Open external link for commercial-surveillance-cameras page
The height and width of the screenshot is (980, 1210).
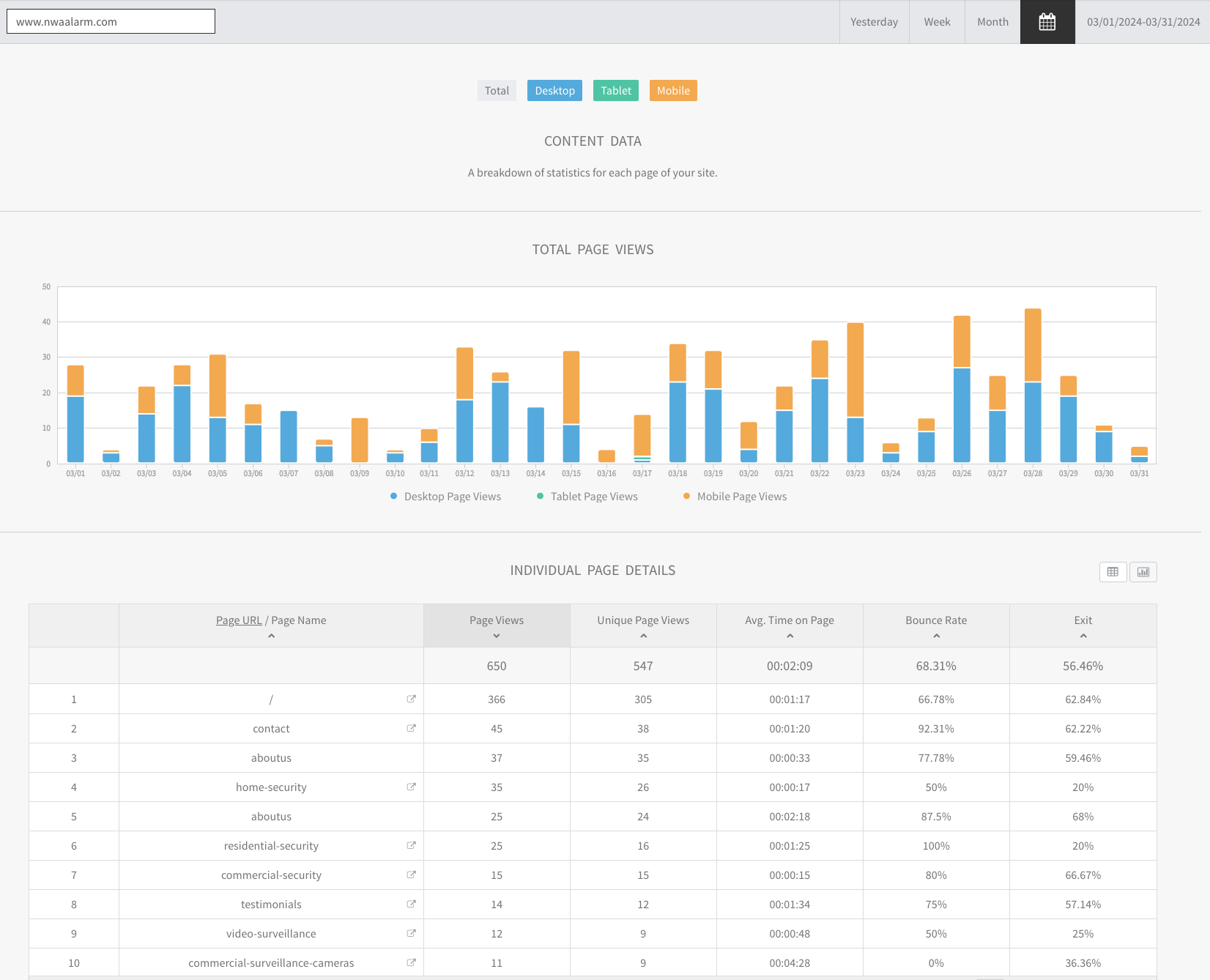[x=411, y=962]
